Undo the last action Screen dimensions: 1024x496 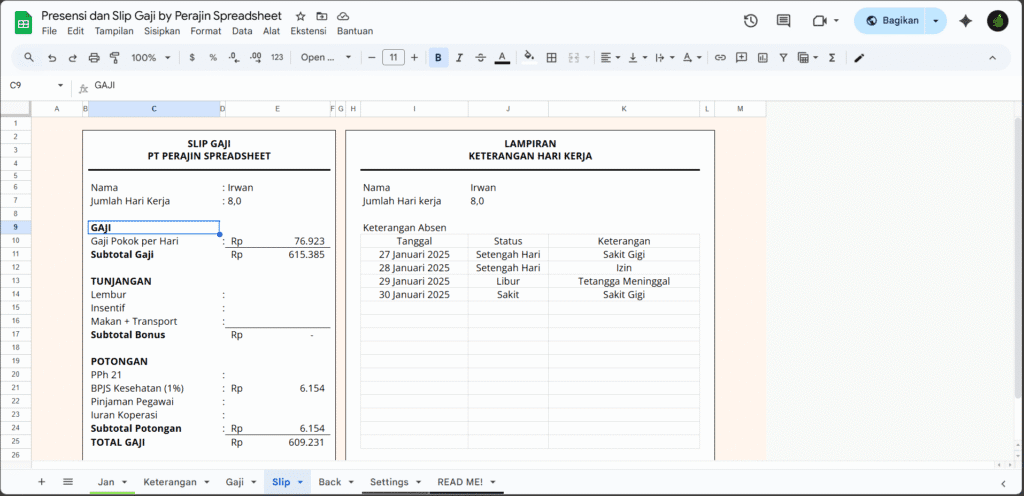point(52,57)
